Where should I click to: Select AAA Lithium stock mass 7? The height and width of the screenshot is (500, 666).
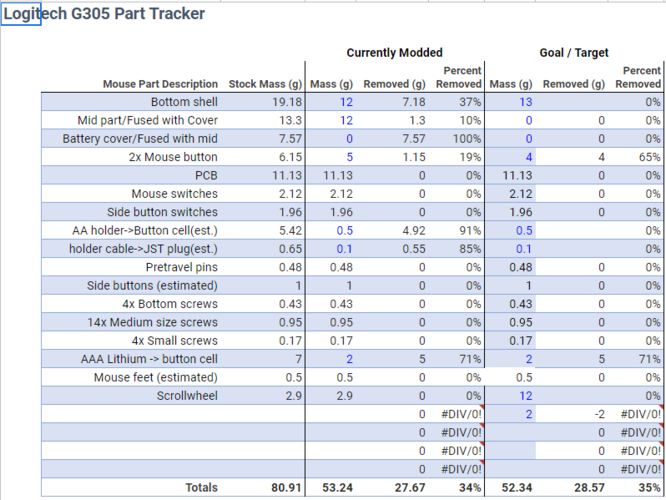(x=299, y=359)
